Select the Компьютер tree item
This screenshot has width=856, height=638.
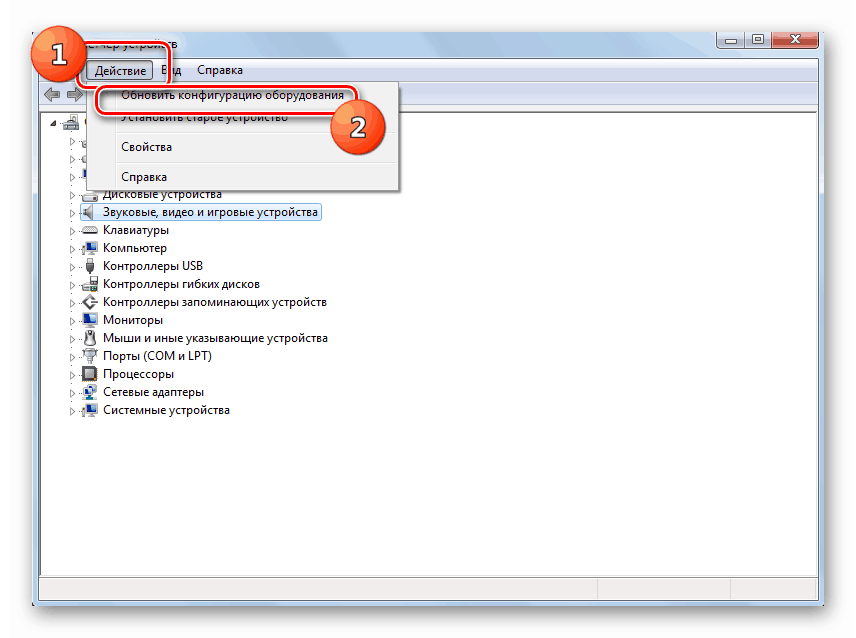tap(135, 248)
